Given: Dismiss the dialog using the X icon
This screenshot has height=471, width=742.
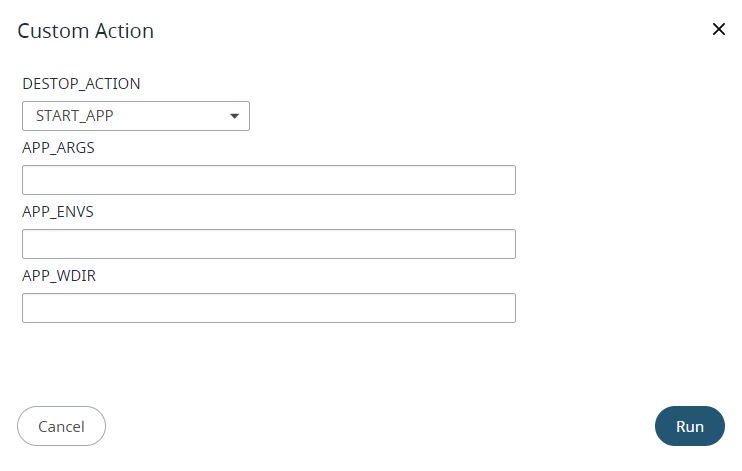Looking at the screenshot, I should (x=718, y=29).
